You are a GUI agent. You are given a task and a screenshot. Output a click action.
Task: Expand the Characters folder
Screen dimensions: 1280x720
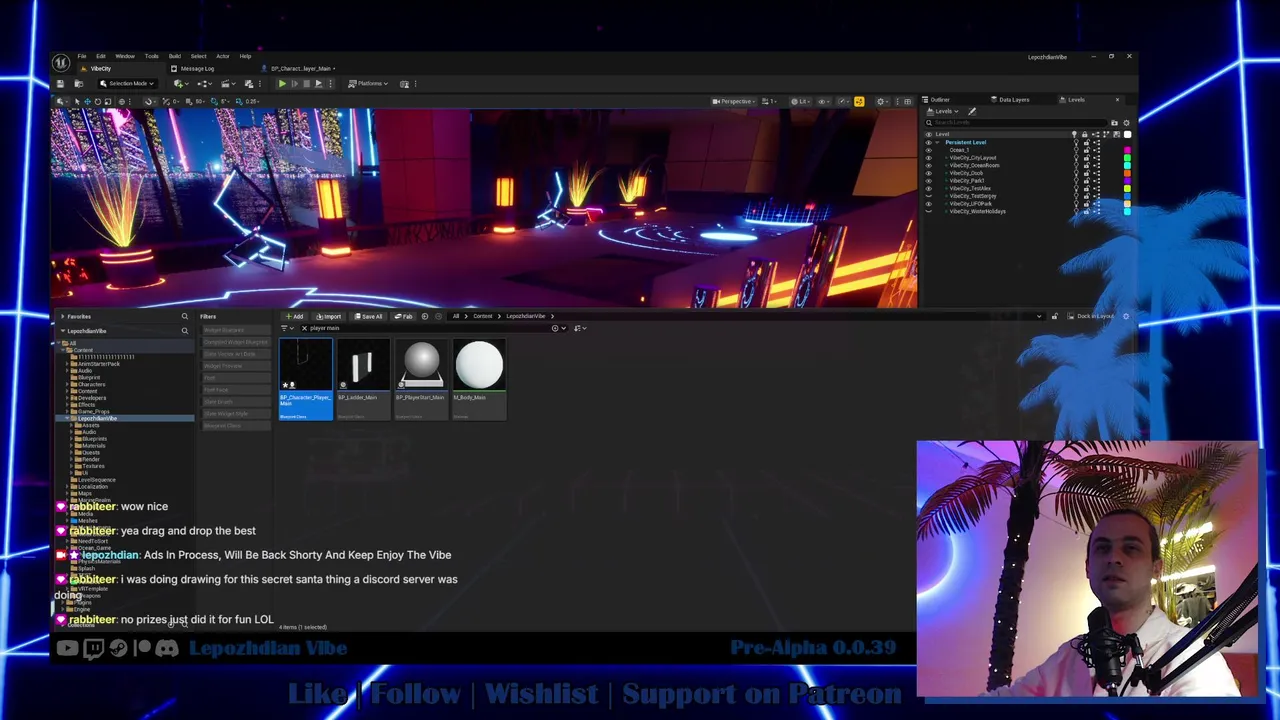click(x=69, y=384)
